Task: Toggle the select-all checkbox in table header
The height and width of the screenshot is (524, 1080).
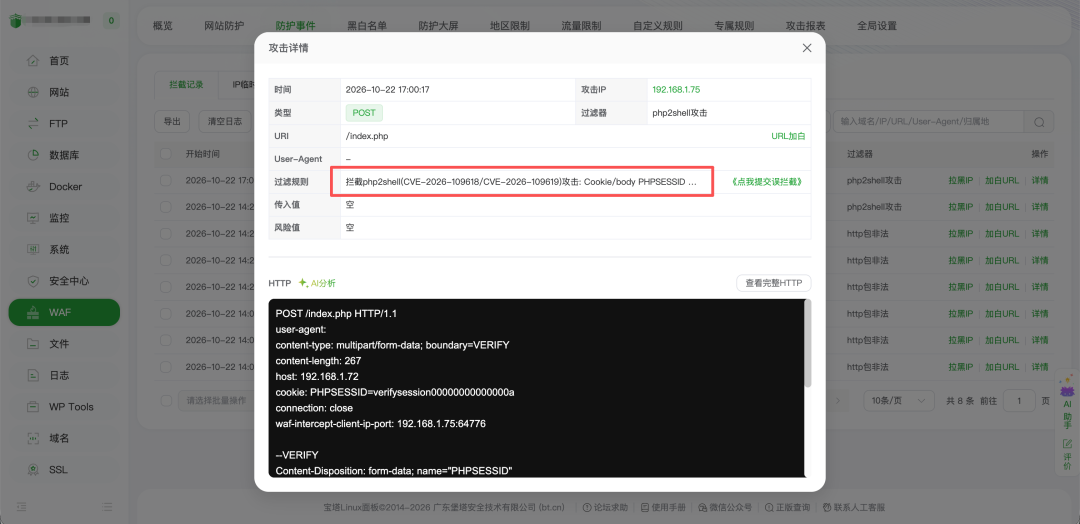Action: click(x=165, y=154)
